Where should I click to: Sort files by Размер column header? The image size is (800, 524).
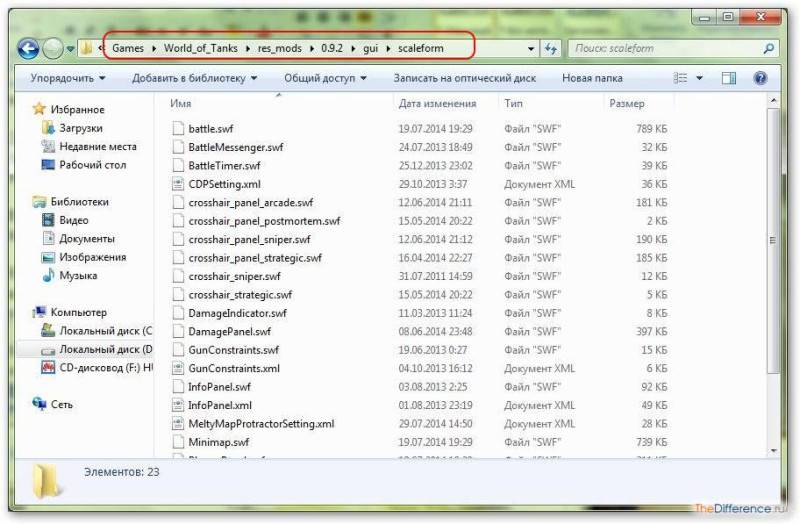point(627,103)
